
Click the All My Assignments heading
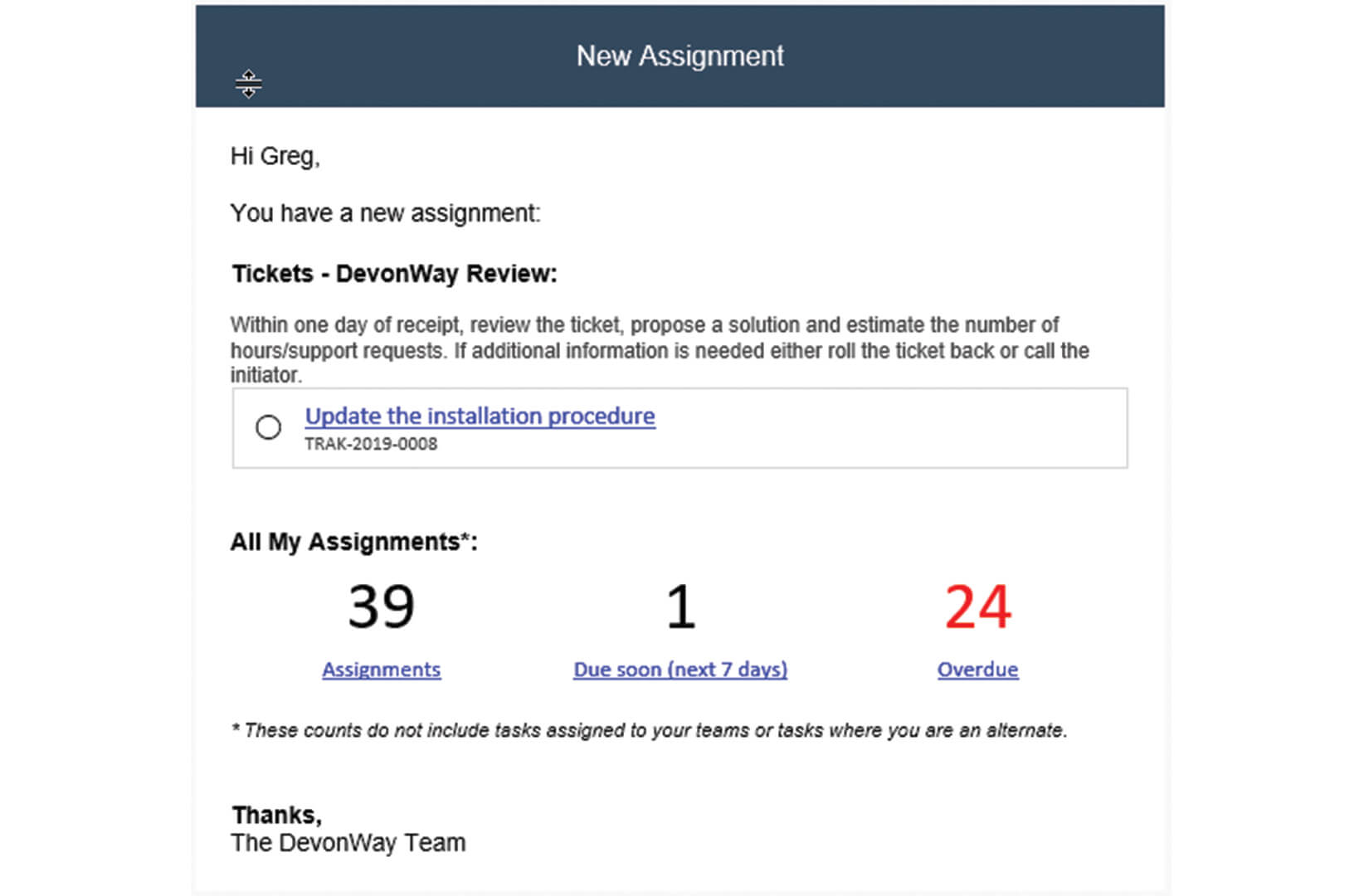(x=354, y=543)
